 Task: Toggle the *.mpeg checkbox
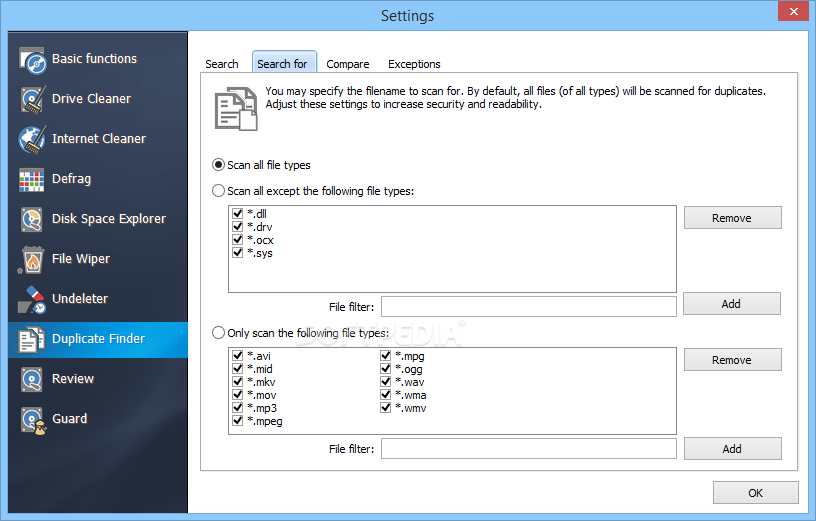(x=238, y=421)
